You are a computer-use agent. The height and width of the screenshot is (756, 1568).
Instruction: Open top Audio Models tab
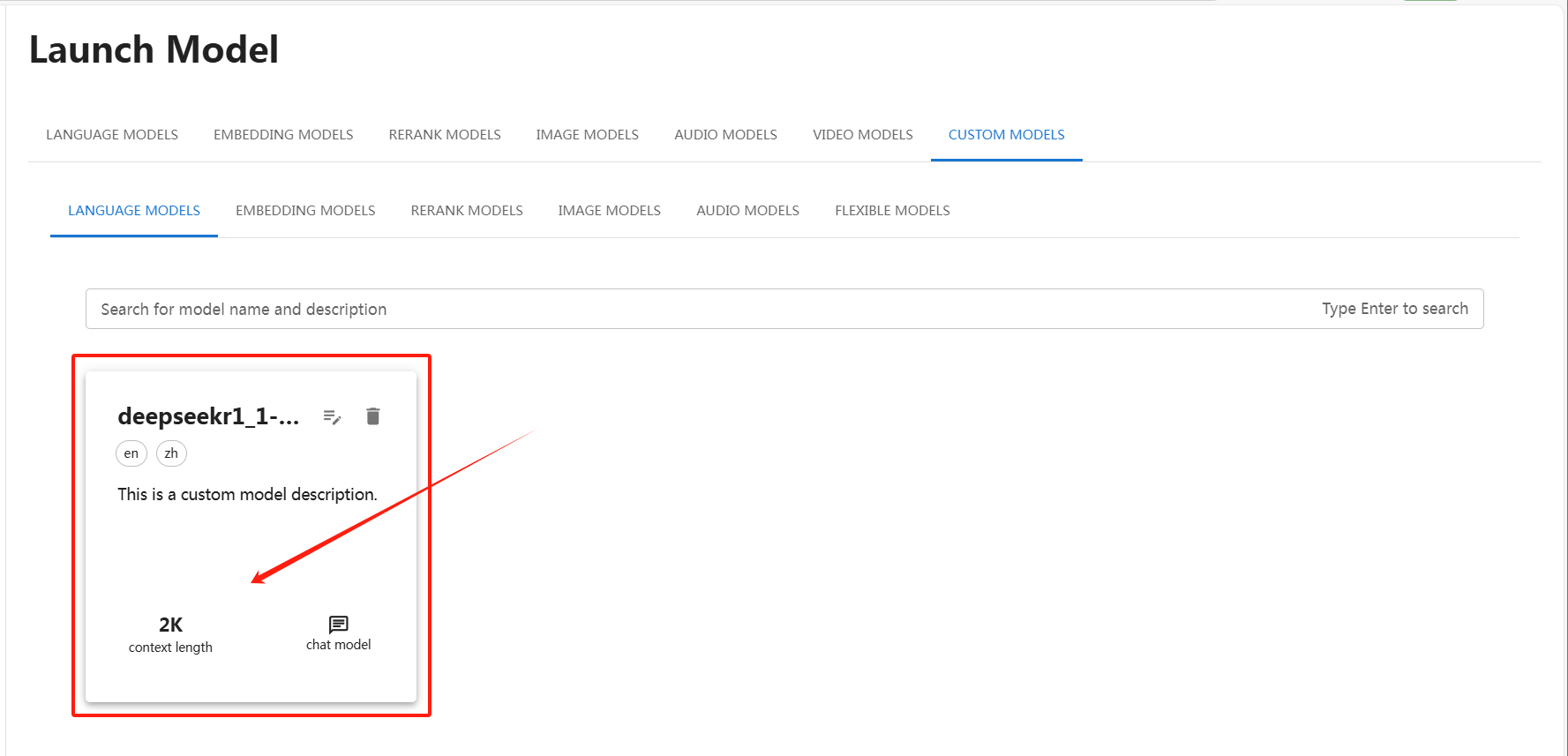coord(726,135)
